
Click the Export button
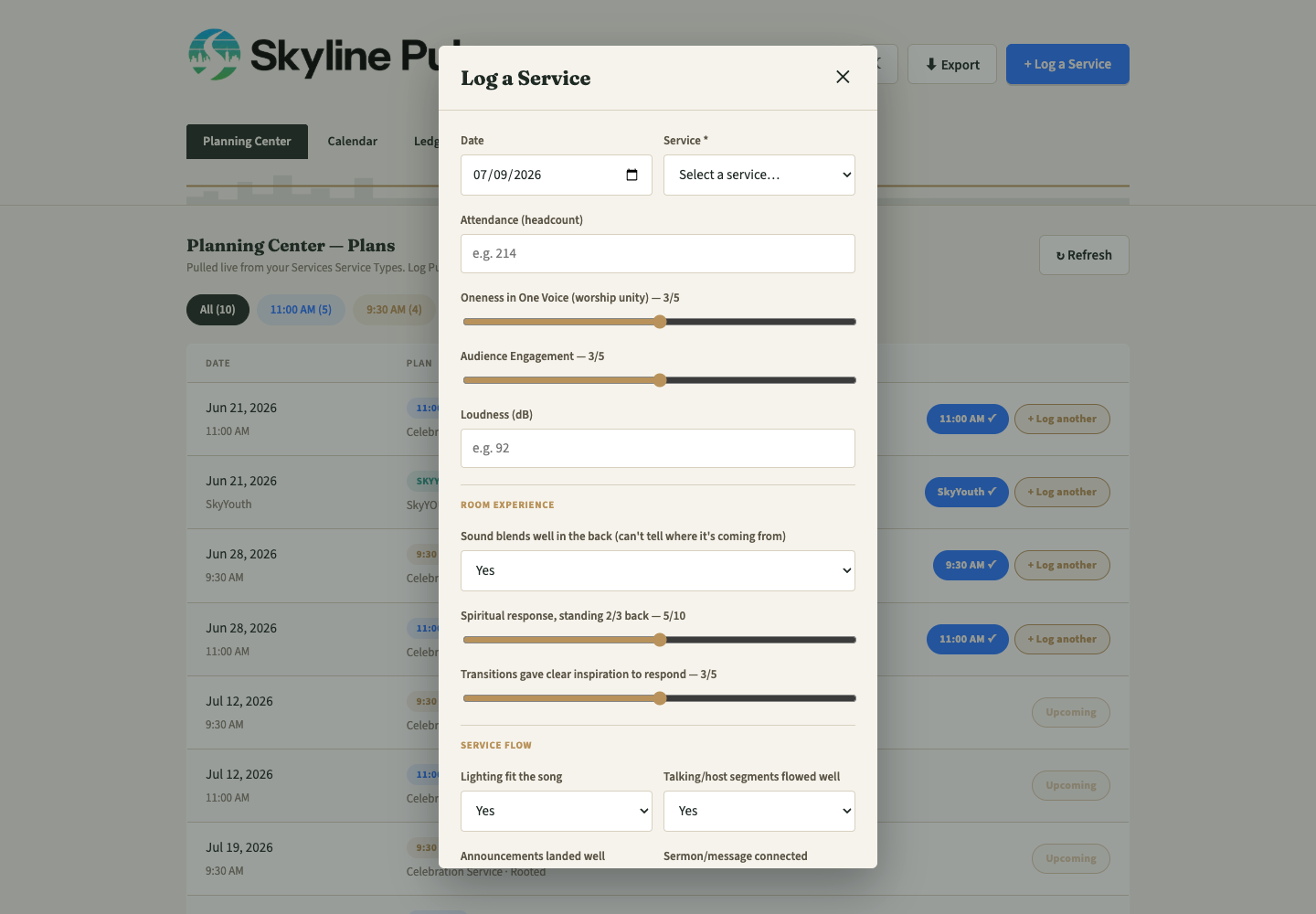click(952, 64)
